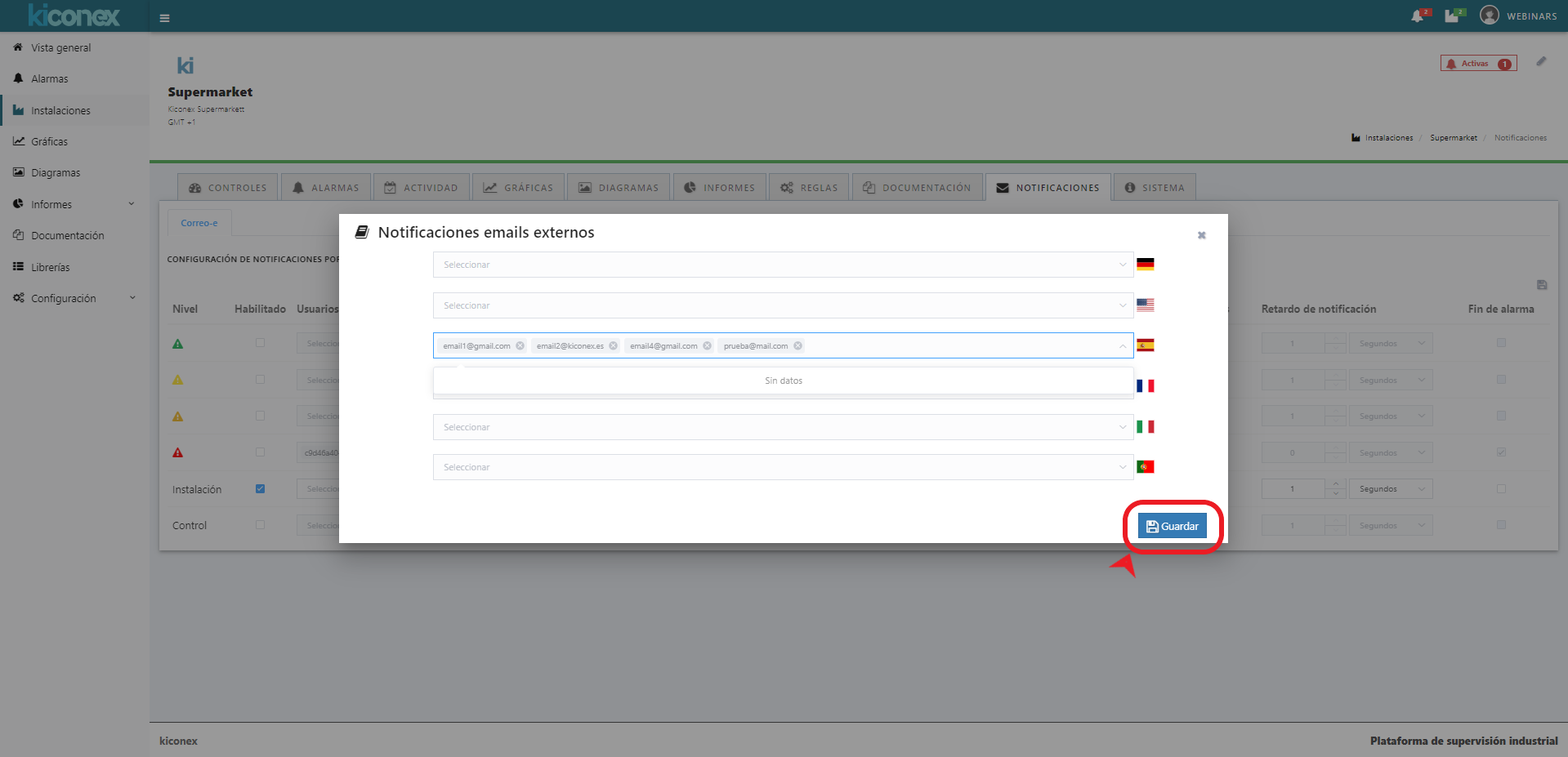
Task: Click the Portuguese flag icon
Action: 1146,467
